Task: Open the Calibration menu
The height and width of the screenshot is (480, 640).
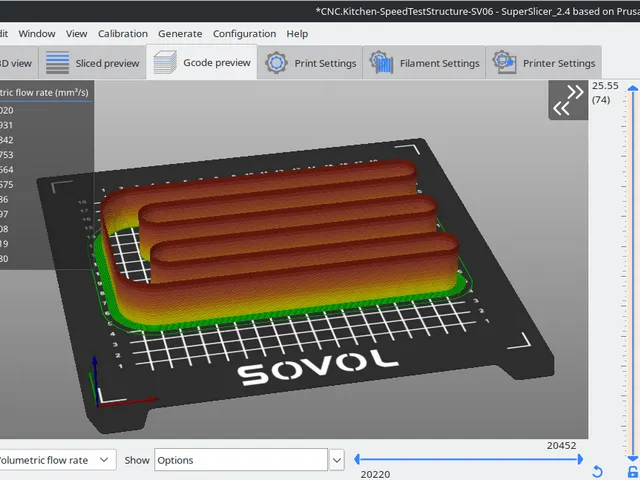Action: [122, 34]
